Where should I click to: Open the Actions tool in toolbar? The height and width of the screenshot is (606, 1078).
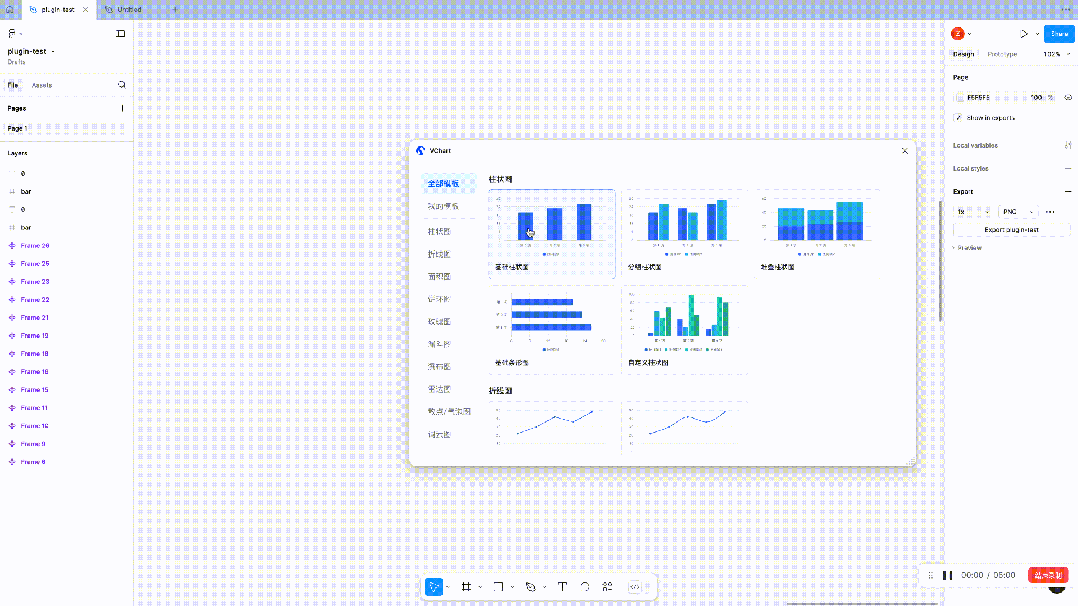point(608,587)
